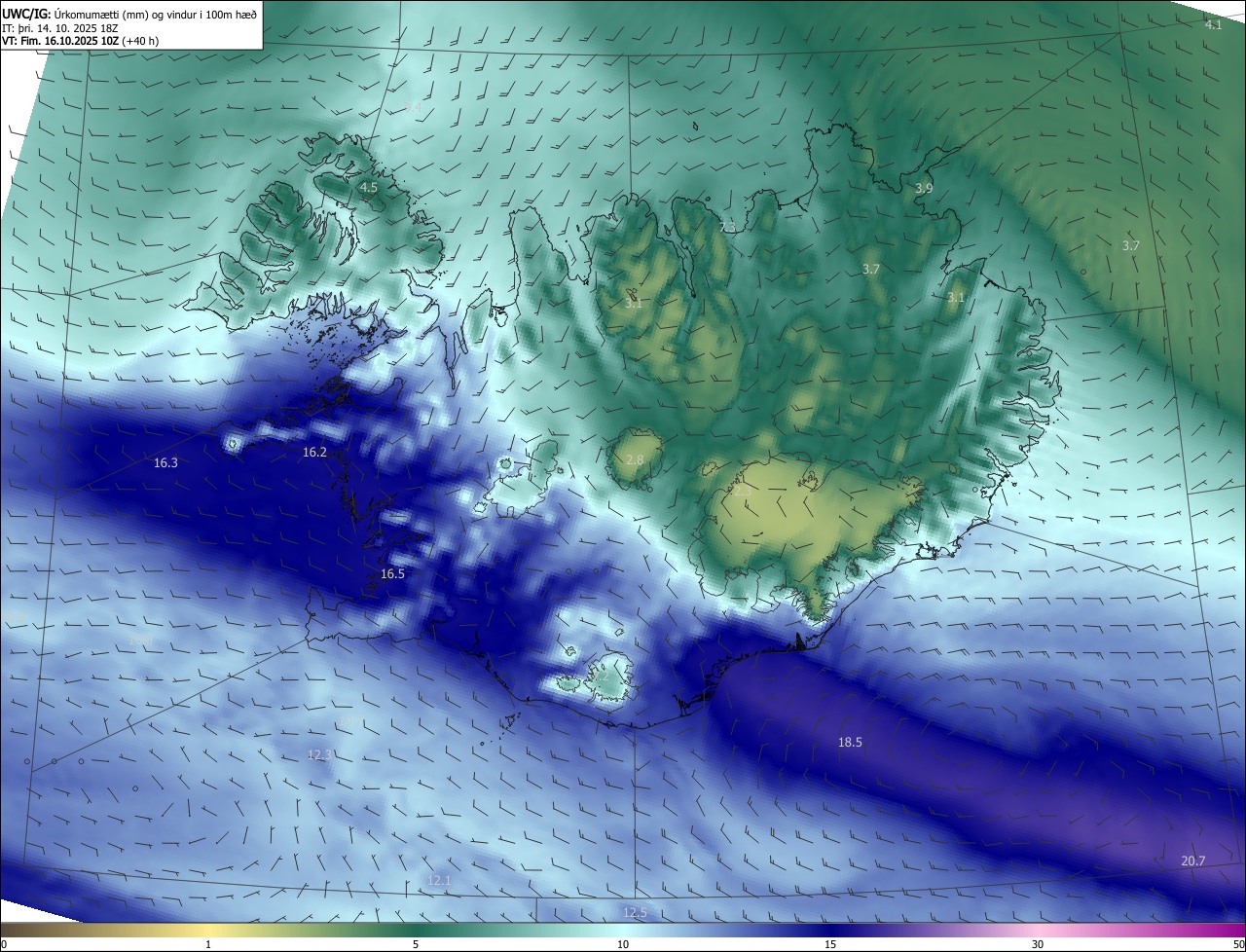Click the 20.7 value label
1246x952 pixels.
[x=1193, y=860]
